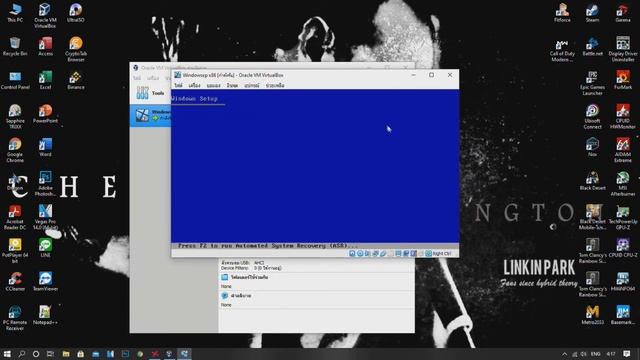Open Metro2033 desktop shortcut
This screenshot has height=360, width=640.
(x=592, y=315)
